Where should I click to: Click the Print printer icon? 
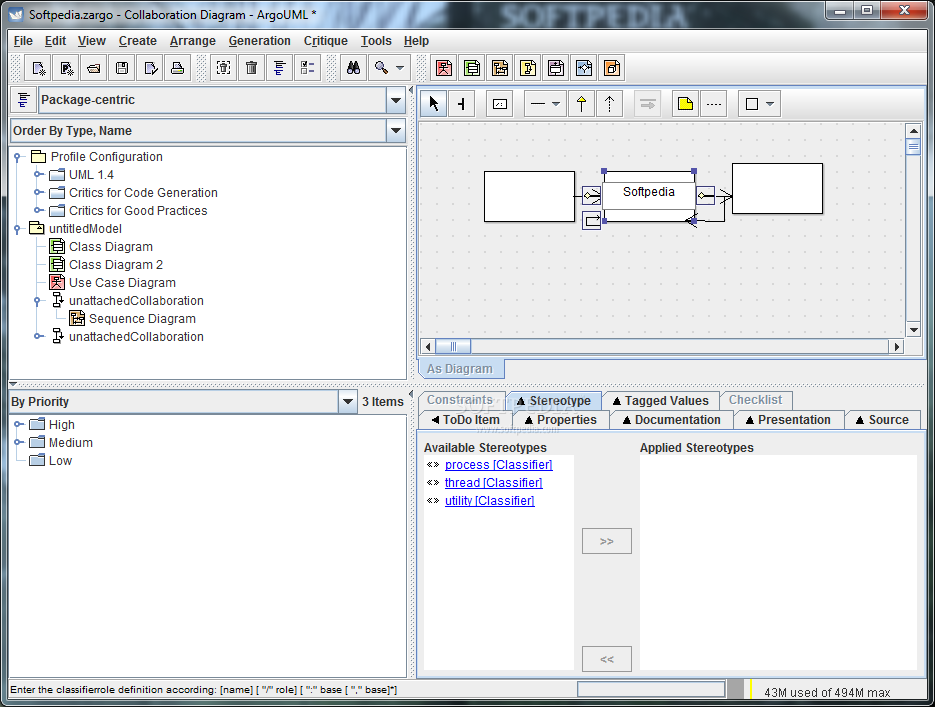click(x=178, y=68)
